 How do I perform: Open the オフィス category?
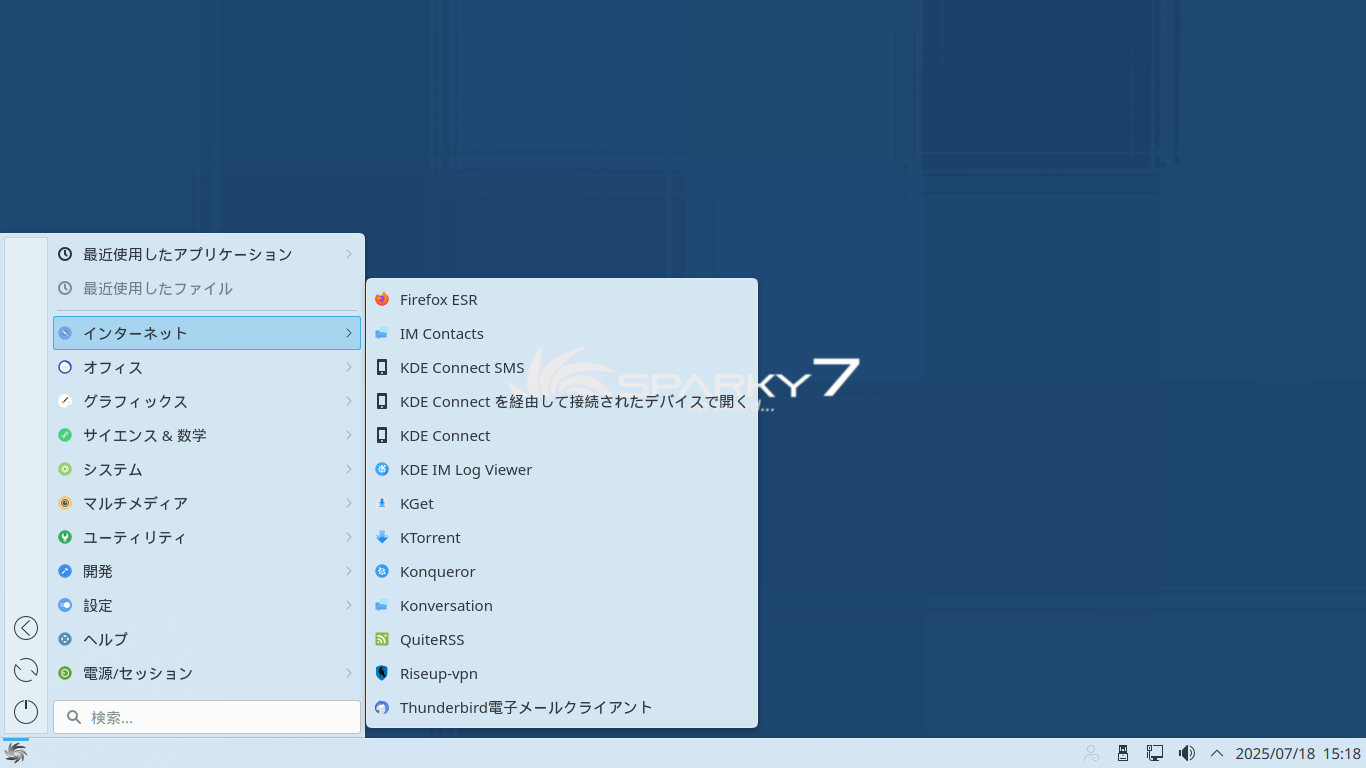pyautogui.click(x=207, y=368)
